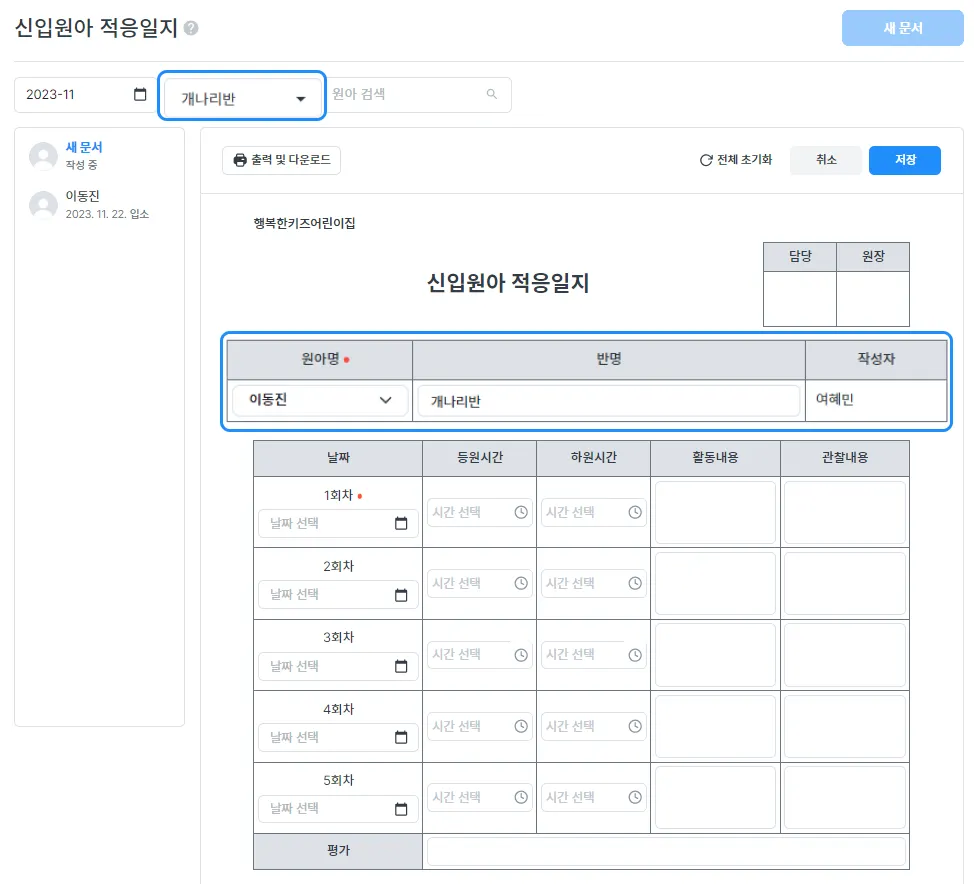This screenshot has height=884, width=974.
Task: Click the 새 문서 button at top right
Action: point(903,28)
